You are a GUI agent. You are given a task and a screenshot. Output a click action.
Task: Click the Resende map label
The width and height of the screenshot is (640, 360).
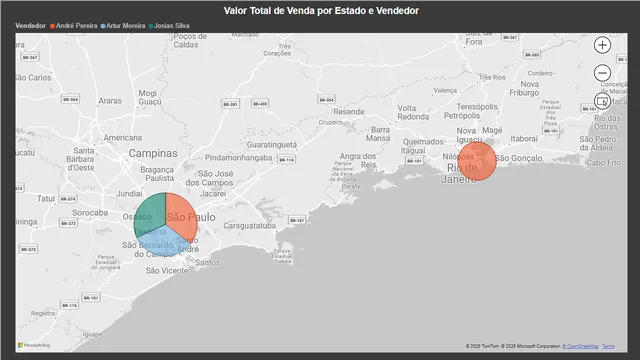(349, 111)
